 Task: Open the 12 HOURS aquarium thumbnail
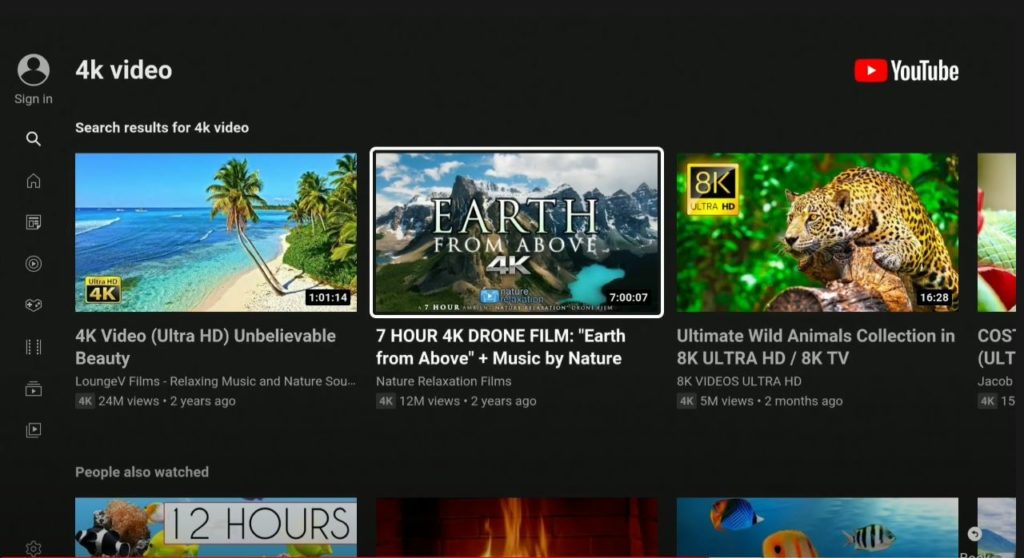[x=216, y=527]
